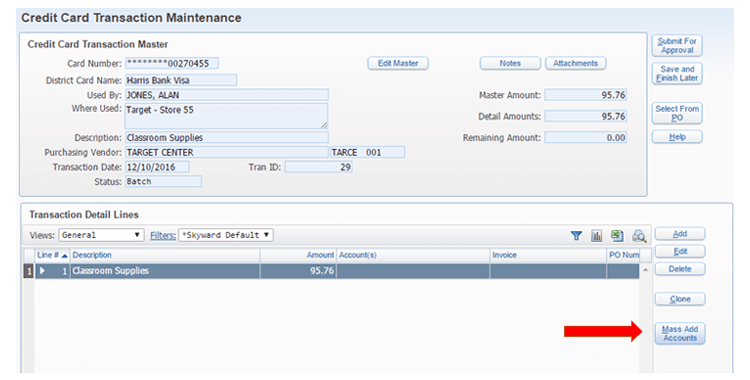Open the Attachments button

tap(575, 63)
